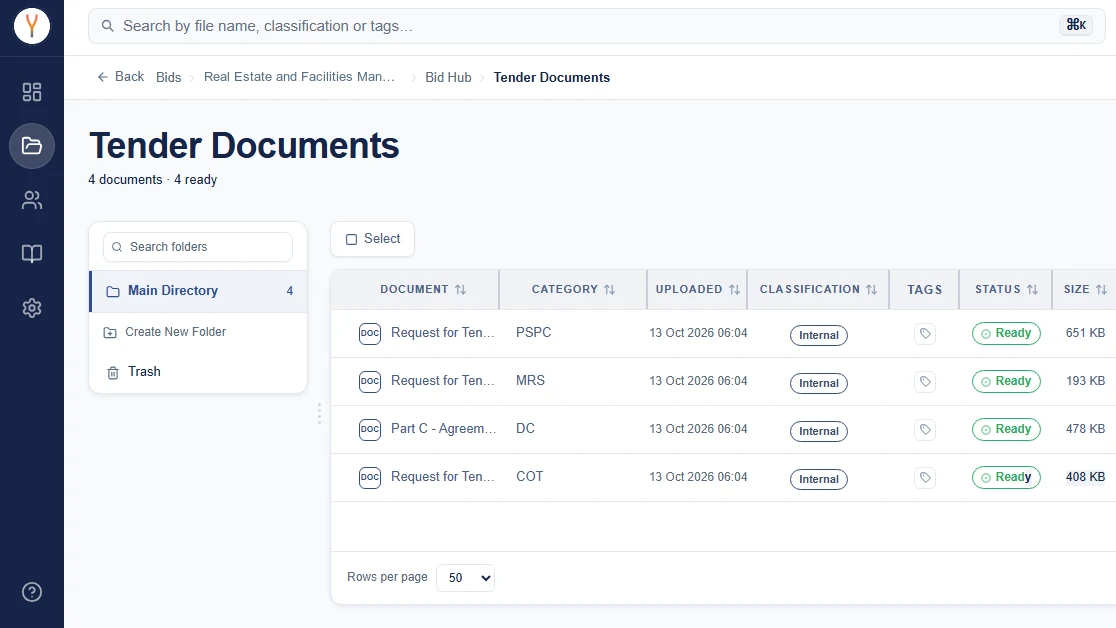Click the tag icon in COT row
The image size is (1116, 628).
(925, 478)
